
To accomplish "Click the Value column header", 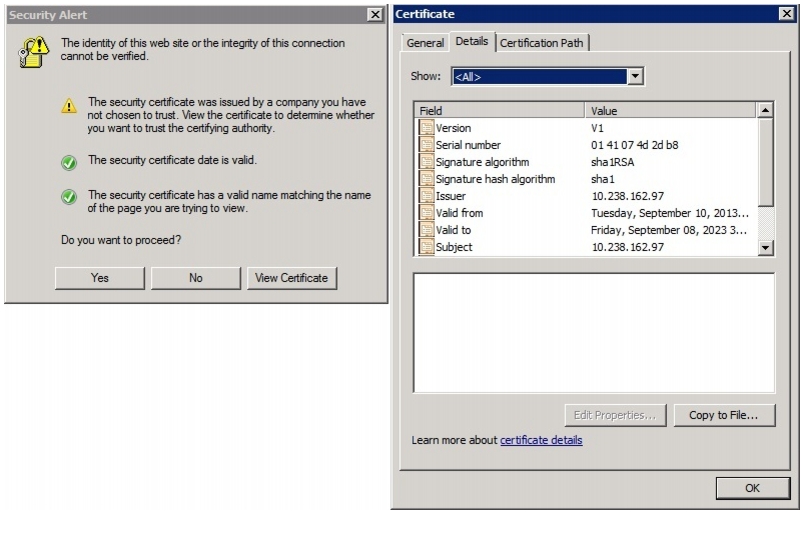I will point(671,110).
